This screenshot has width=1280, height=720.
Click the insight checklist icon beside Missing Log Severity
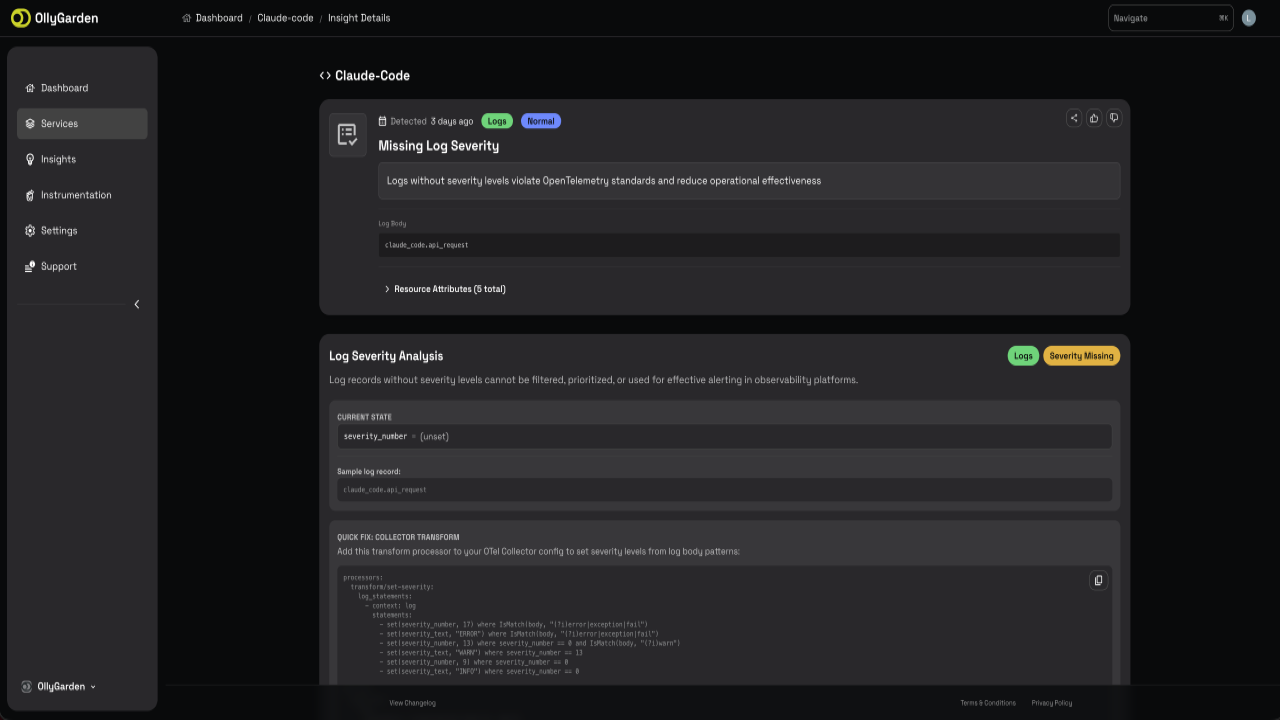(348, 135)
